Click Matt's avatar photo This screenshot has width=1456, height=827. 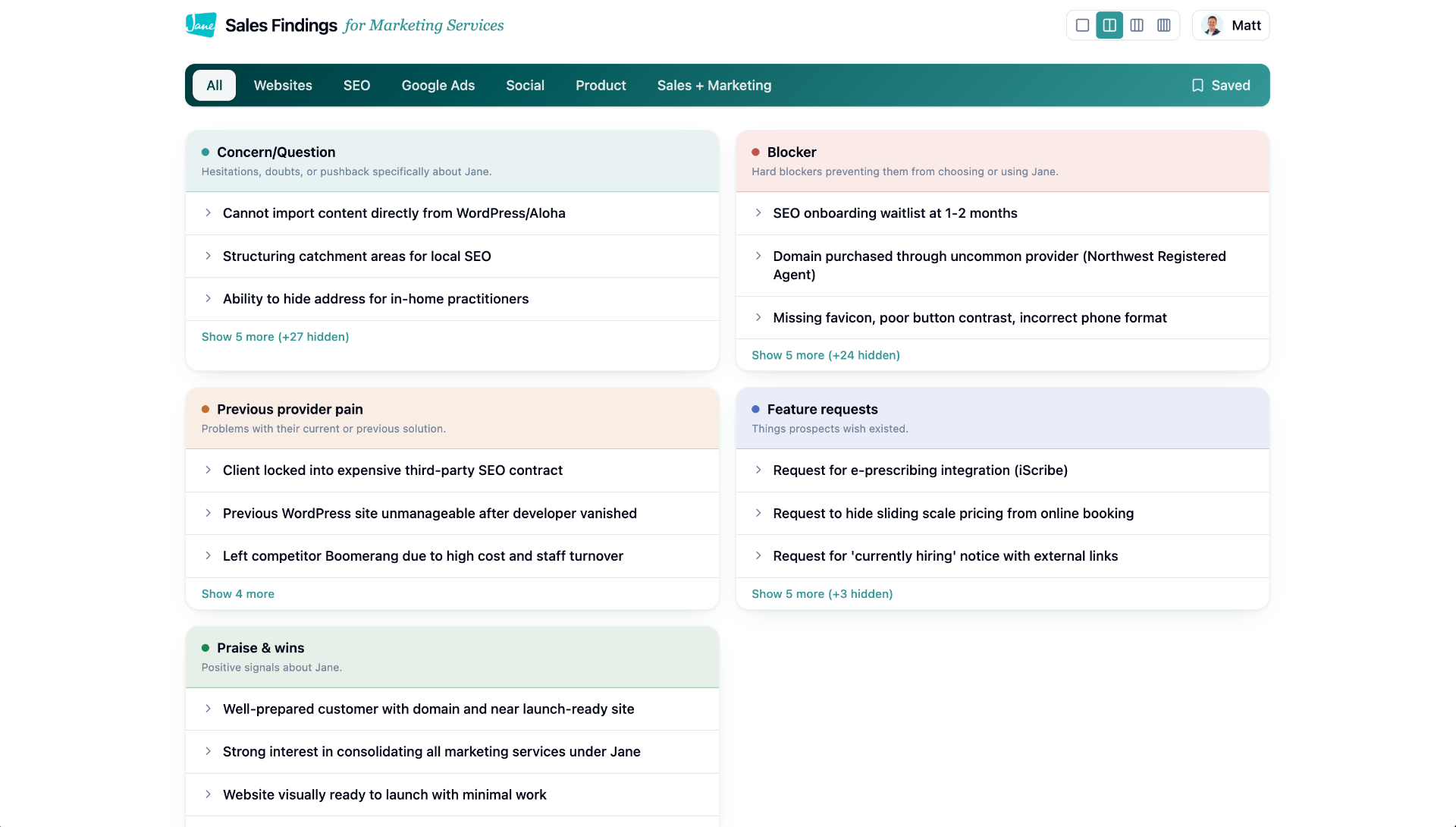[x=1213, y=25]
